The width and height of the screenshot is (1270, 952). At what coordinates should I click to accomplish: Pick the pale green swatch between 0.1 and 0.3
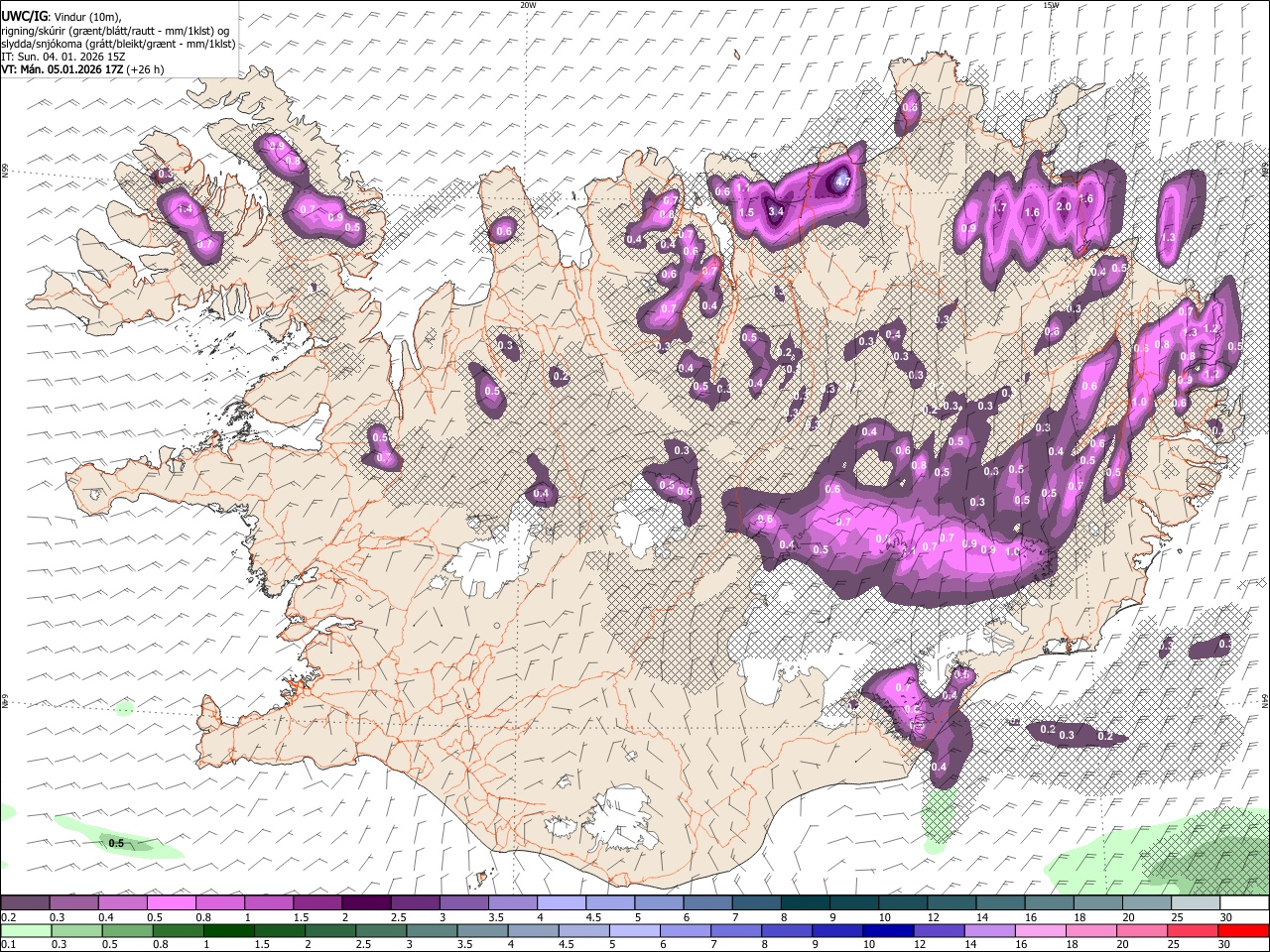coord(25,930)
